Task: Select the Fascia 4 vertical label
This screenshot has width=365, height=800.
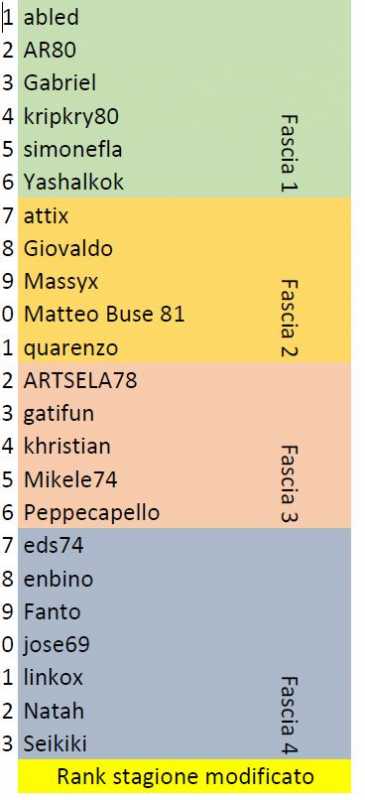Action: pyautogui.click(x=289, y=716)
